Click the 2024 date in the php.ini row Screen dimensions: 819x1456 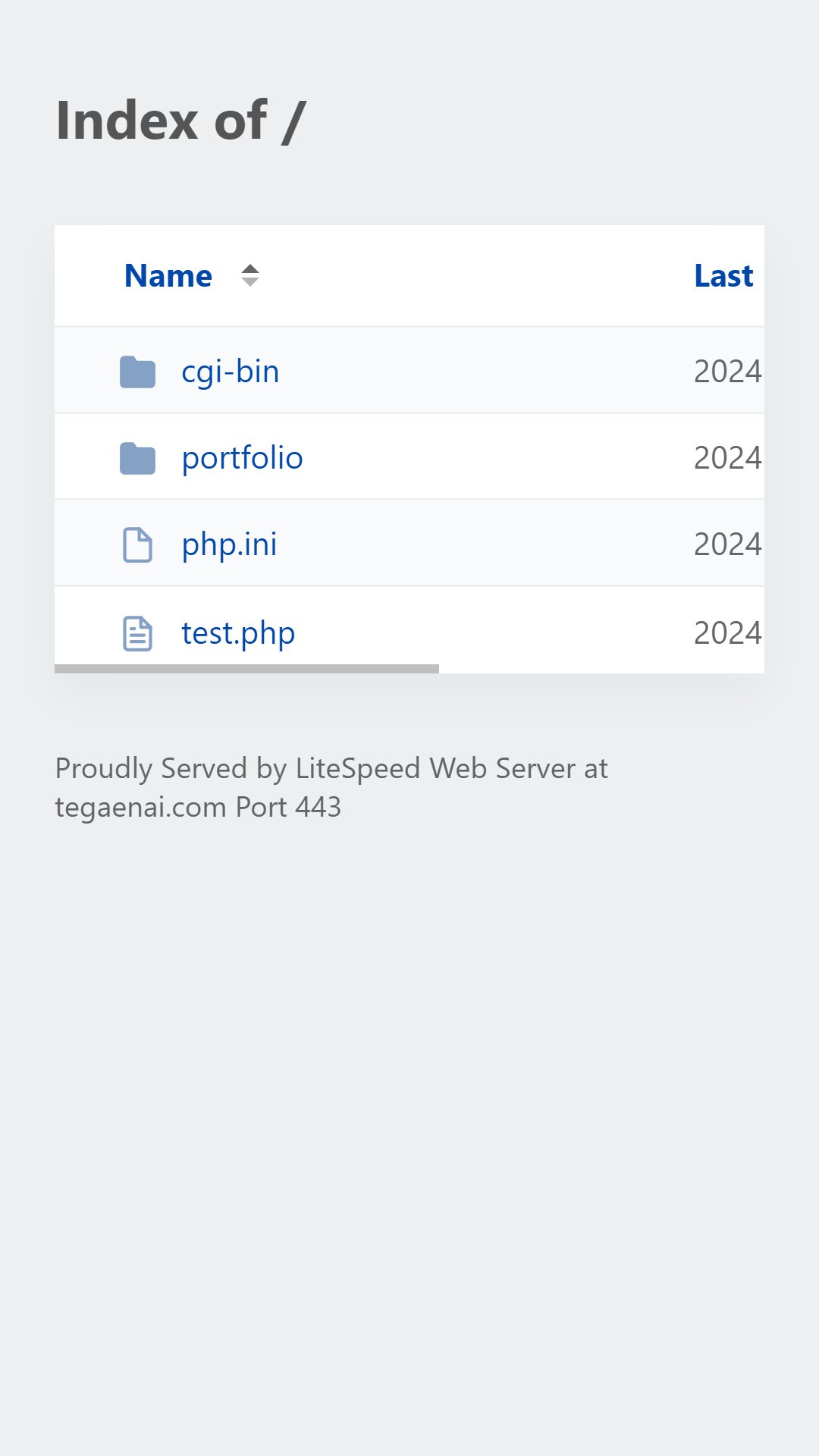(728, 544)
